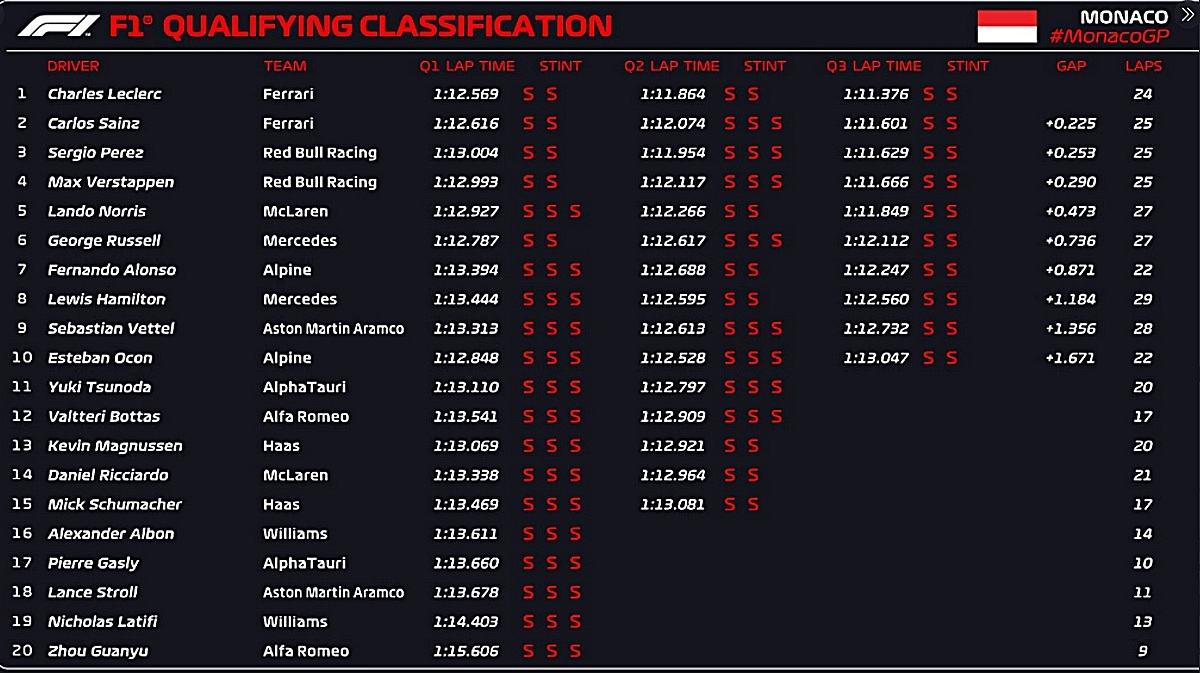The height and width of the screenshot is (673, 1200).
Task: Click Leclerc's Q3 lap time 1:11.376
Action: point(875,94)
